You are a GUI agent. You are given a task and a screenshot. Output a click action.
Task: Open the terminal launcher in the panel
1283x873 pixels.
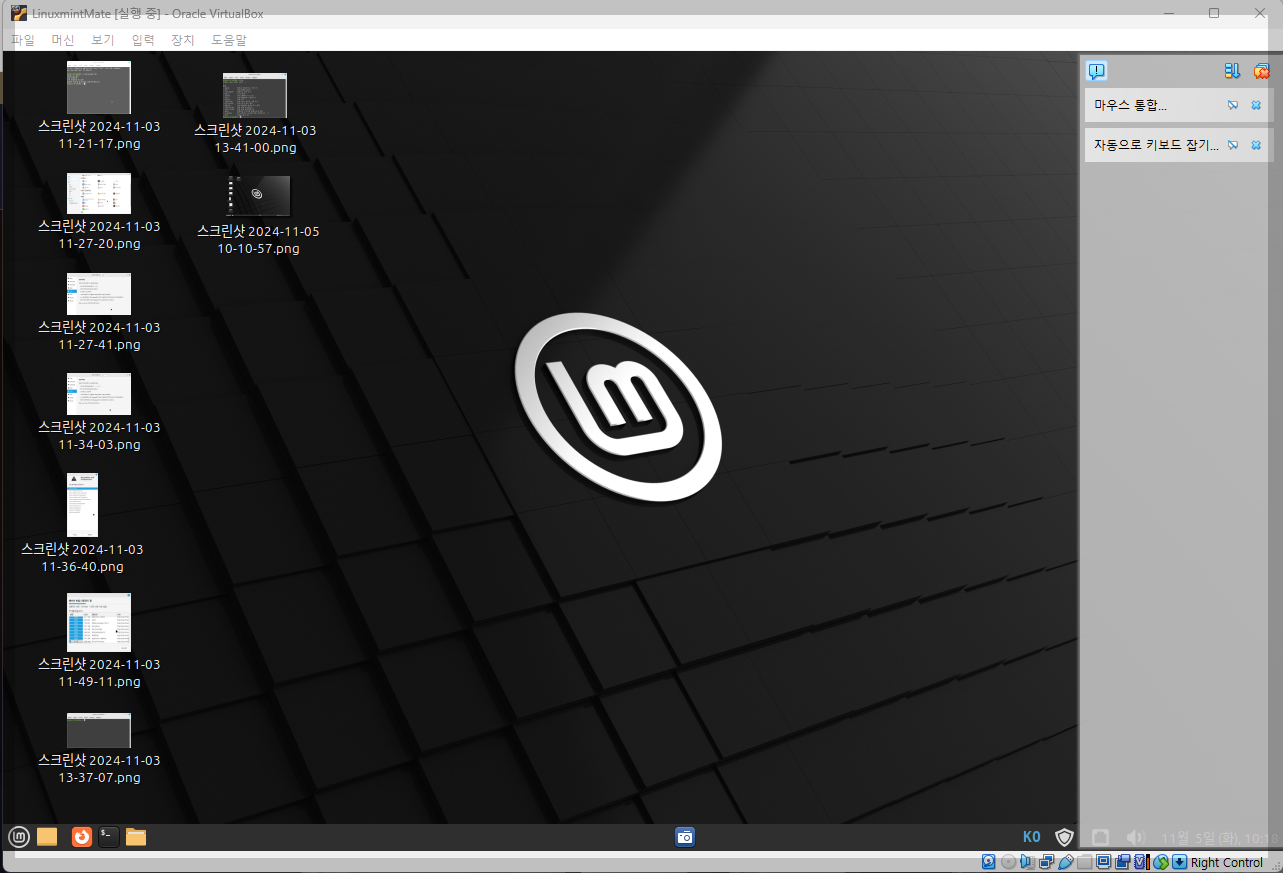coord(109,837)
